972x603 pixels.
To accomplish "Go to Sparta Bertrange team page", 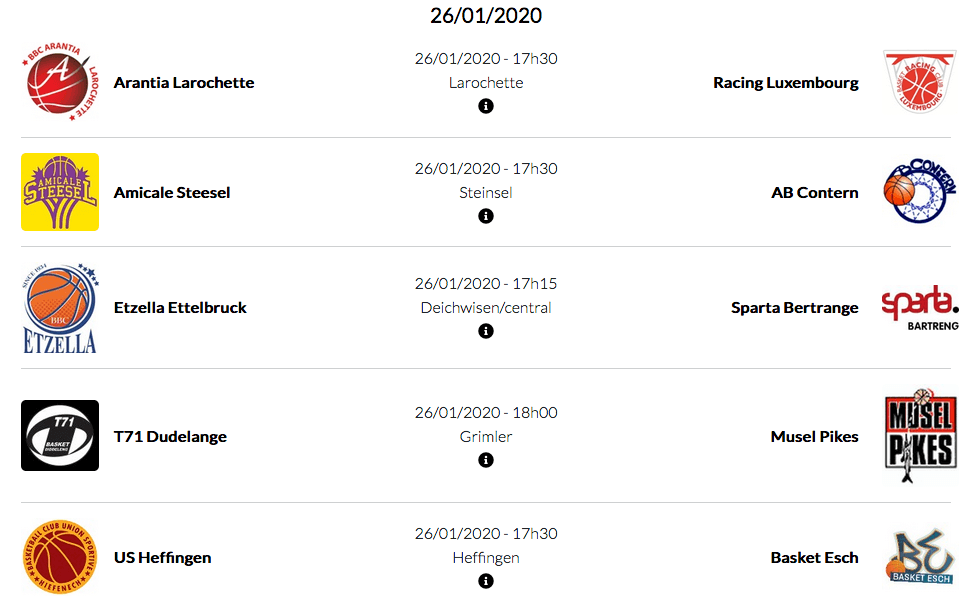I will [x=794, y=308].
